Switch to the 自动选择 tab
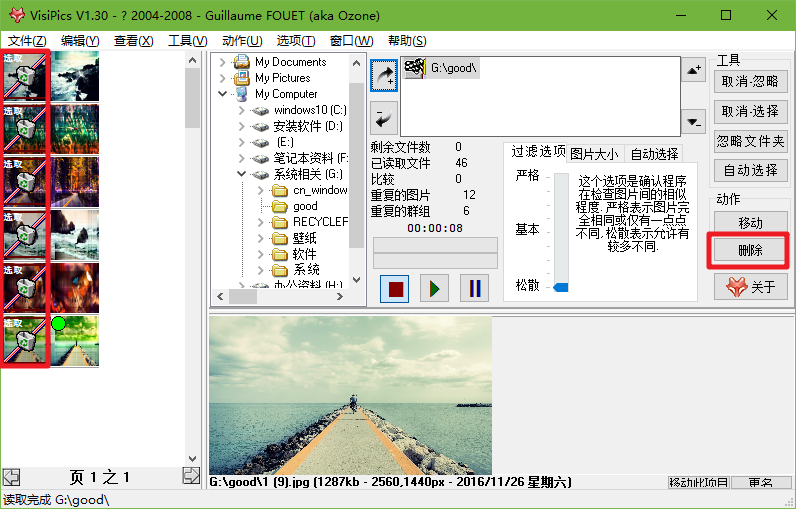Screen dimensions: 796x509 pos(654,154)
